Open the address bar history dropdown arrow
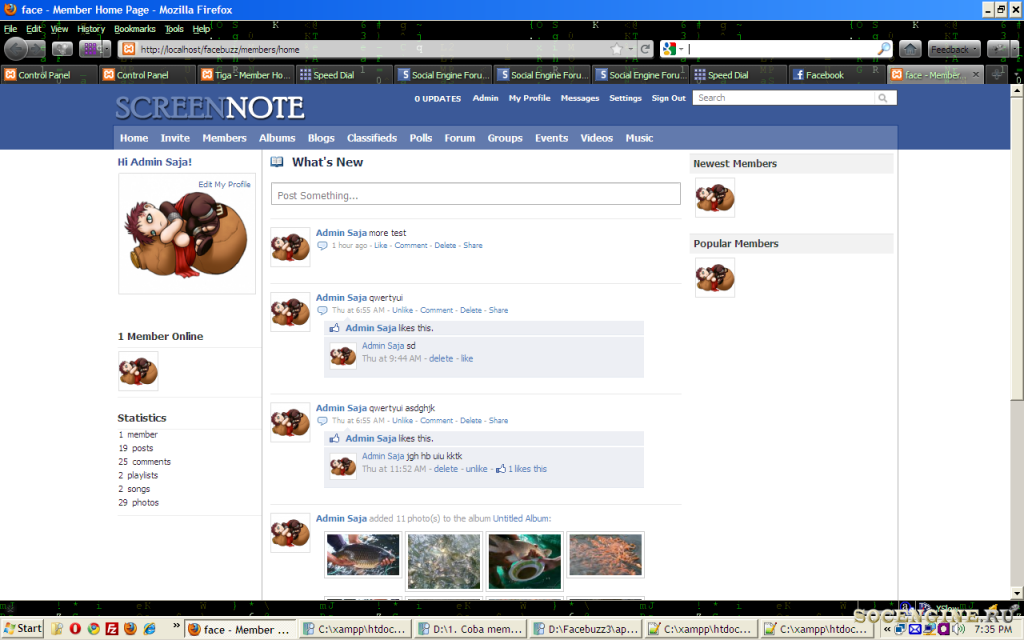 coord(631,49)
